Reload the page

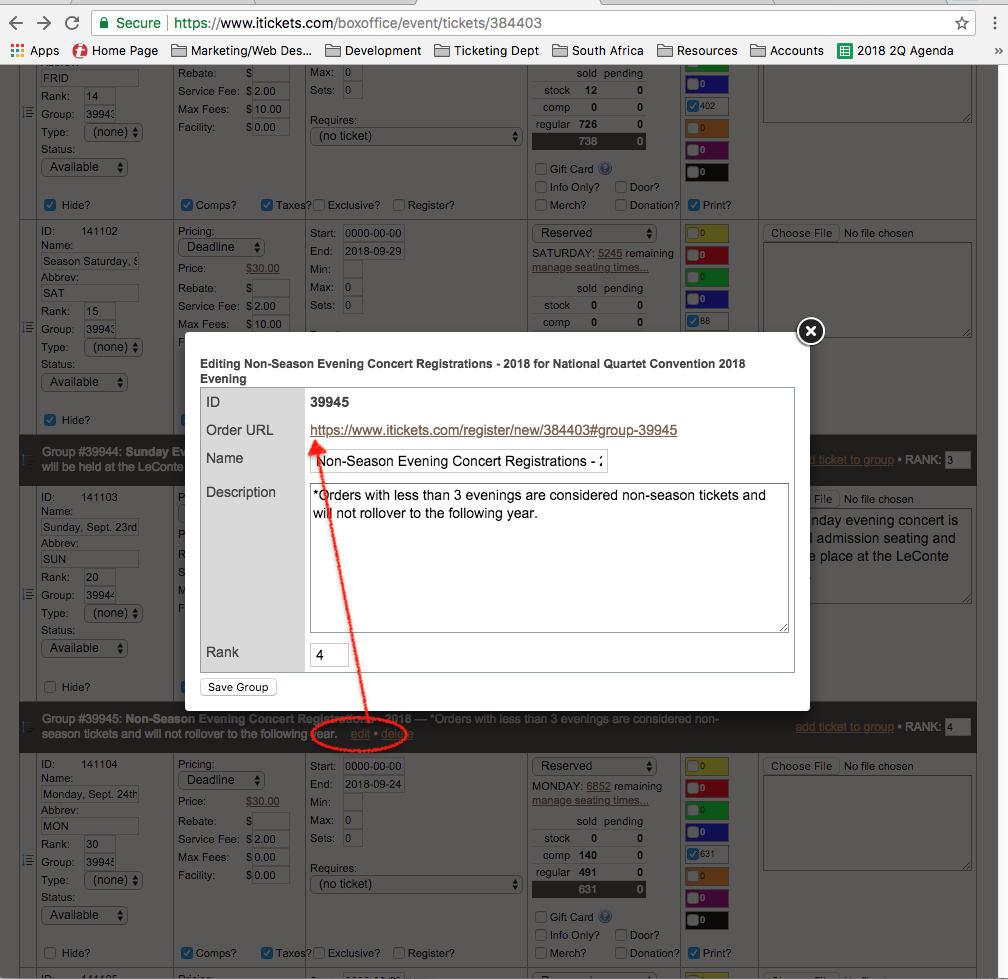click(x=72, y=23)
